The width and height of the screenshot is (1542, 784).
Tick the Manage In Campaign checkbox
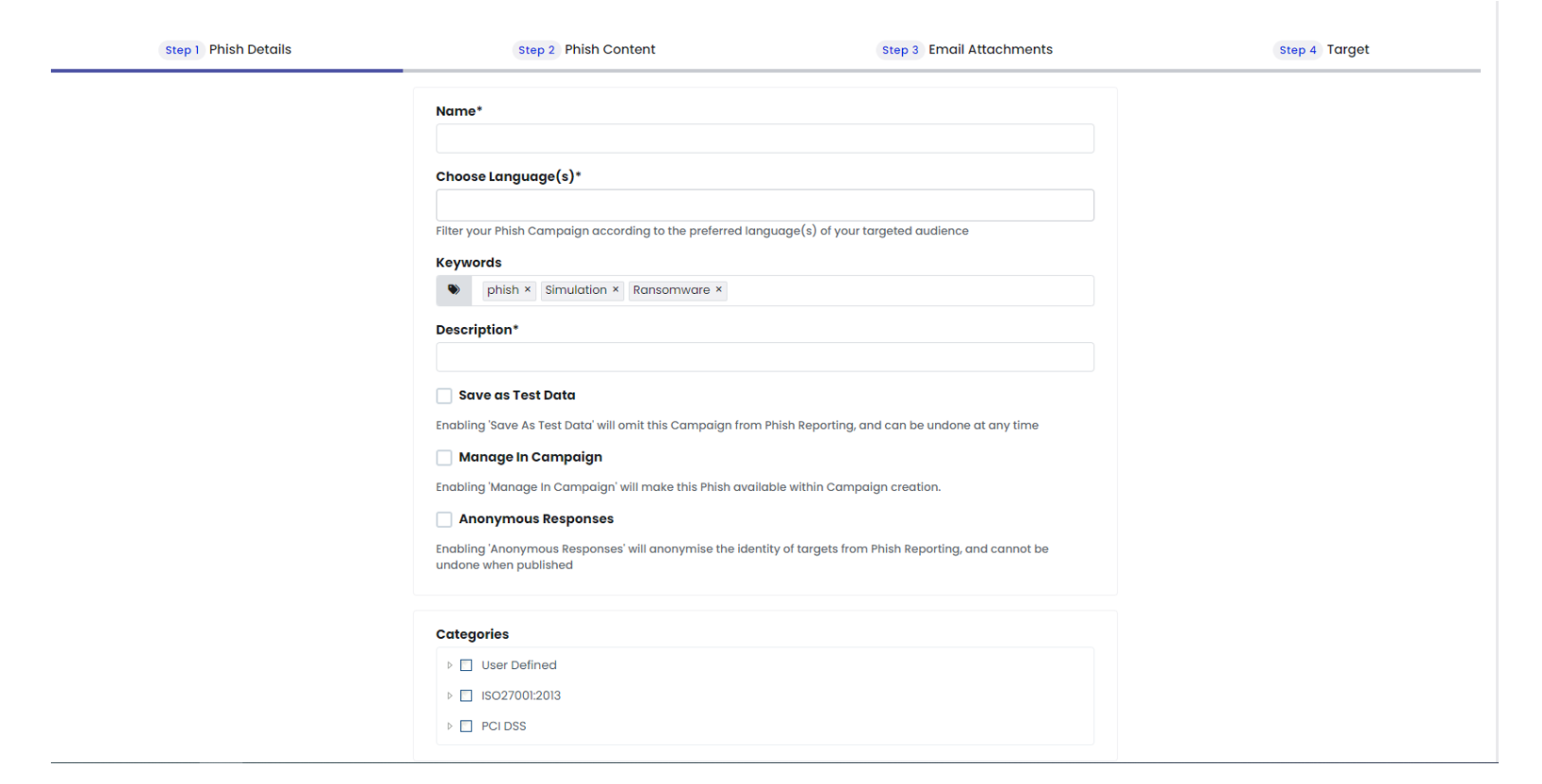pos(444,458)
